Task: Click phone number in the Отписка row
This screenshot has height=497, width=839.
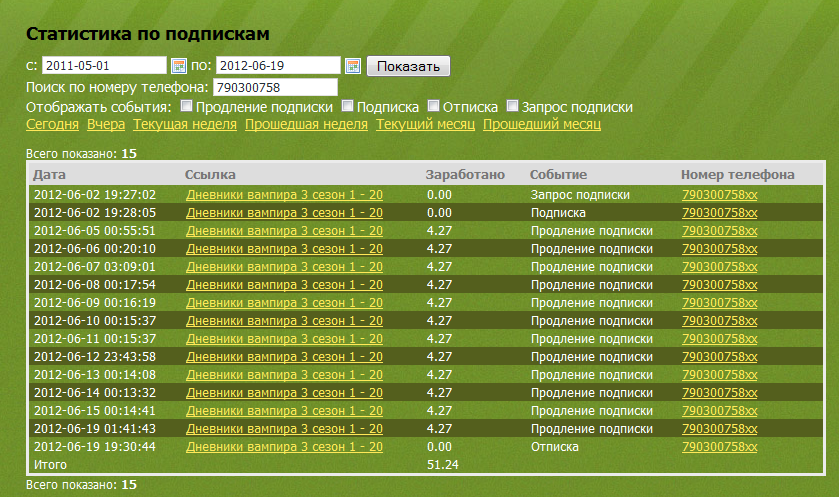Action: [720, 447]
